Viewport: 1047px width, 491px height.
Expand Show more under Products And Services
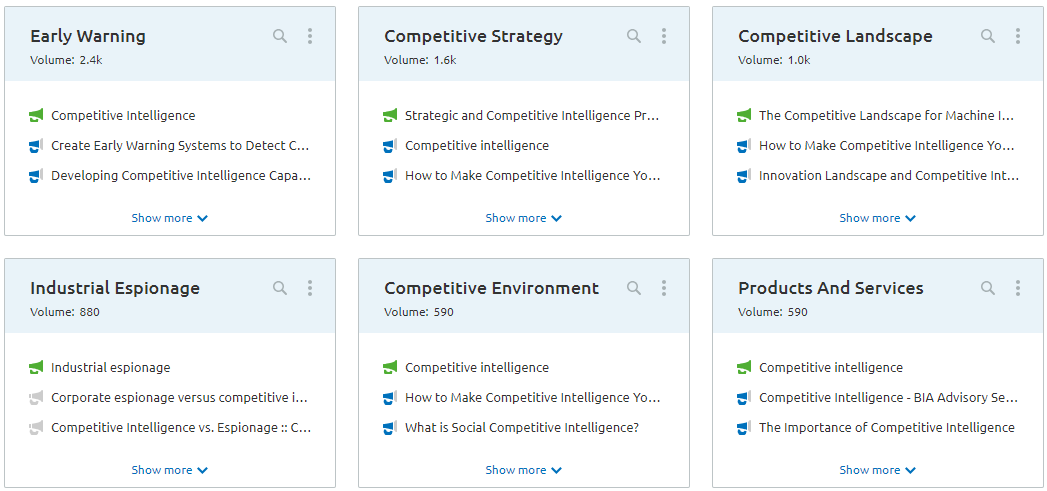[x=877, y=470]
